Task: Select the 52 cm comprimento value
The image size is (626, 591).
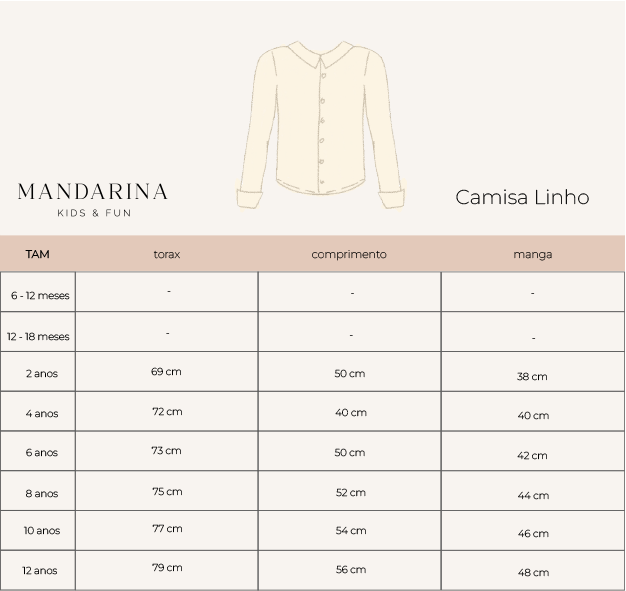Action: point(351,493)
